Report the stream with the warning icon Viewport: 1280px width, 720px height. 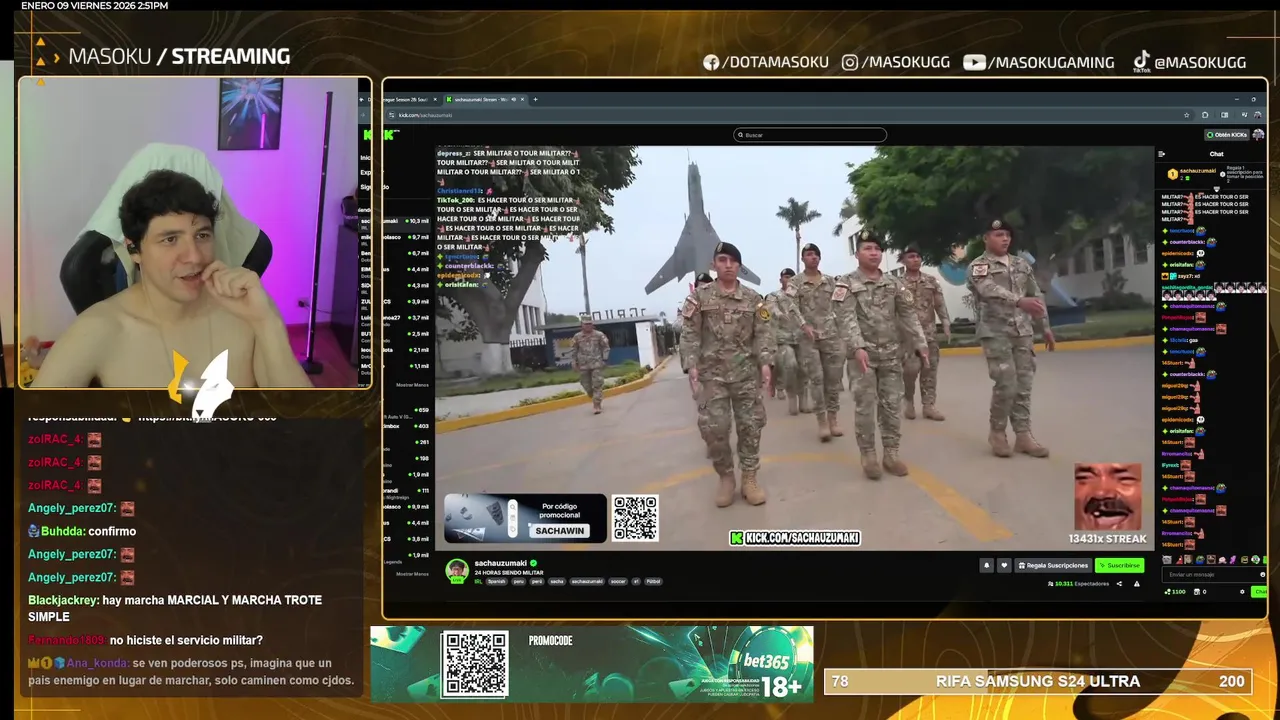point(1137,584)
